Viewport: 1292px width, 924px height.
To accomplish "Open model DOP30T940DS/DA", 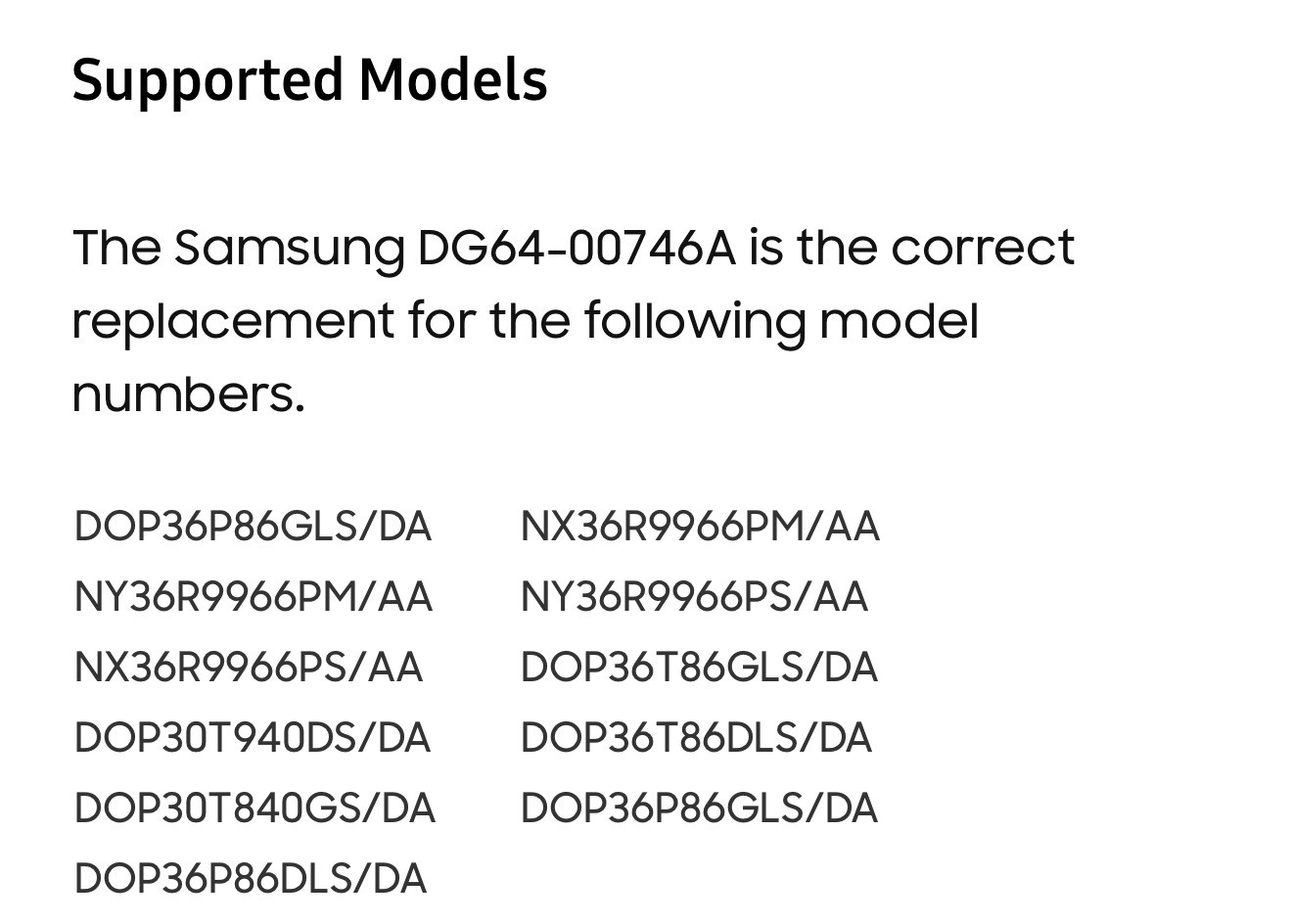I will pos(253,738).
